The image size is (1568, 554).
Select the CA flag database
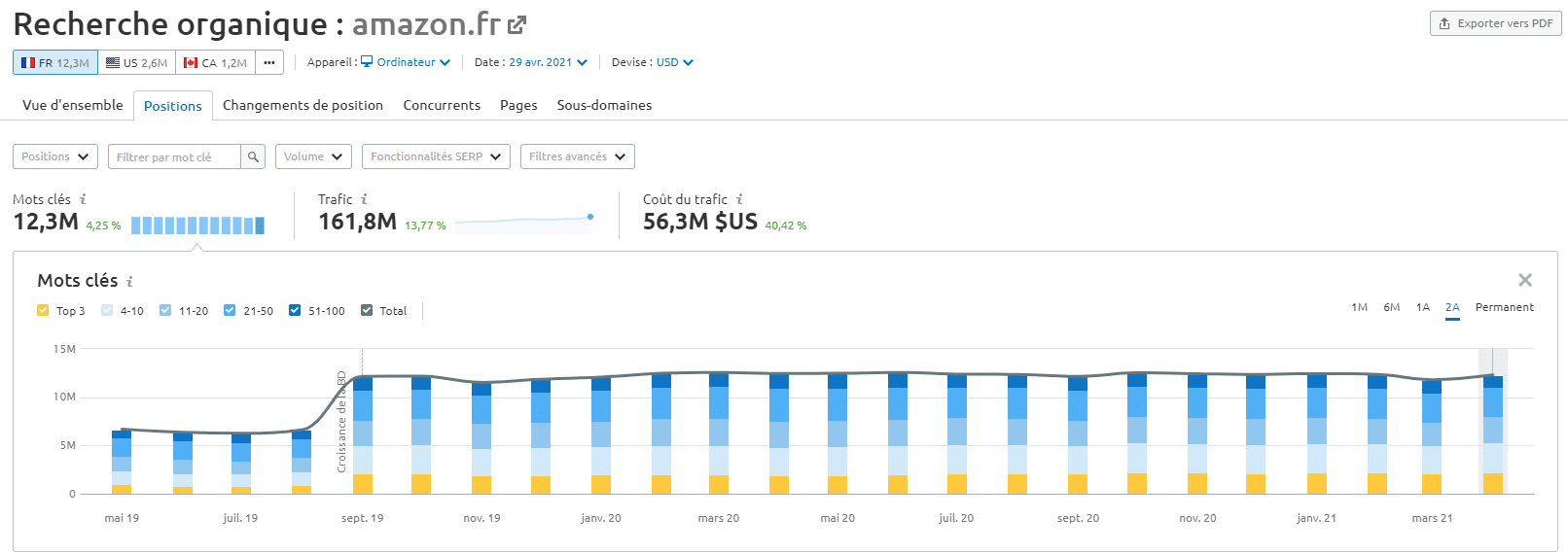coord(216,62)
